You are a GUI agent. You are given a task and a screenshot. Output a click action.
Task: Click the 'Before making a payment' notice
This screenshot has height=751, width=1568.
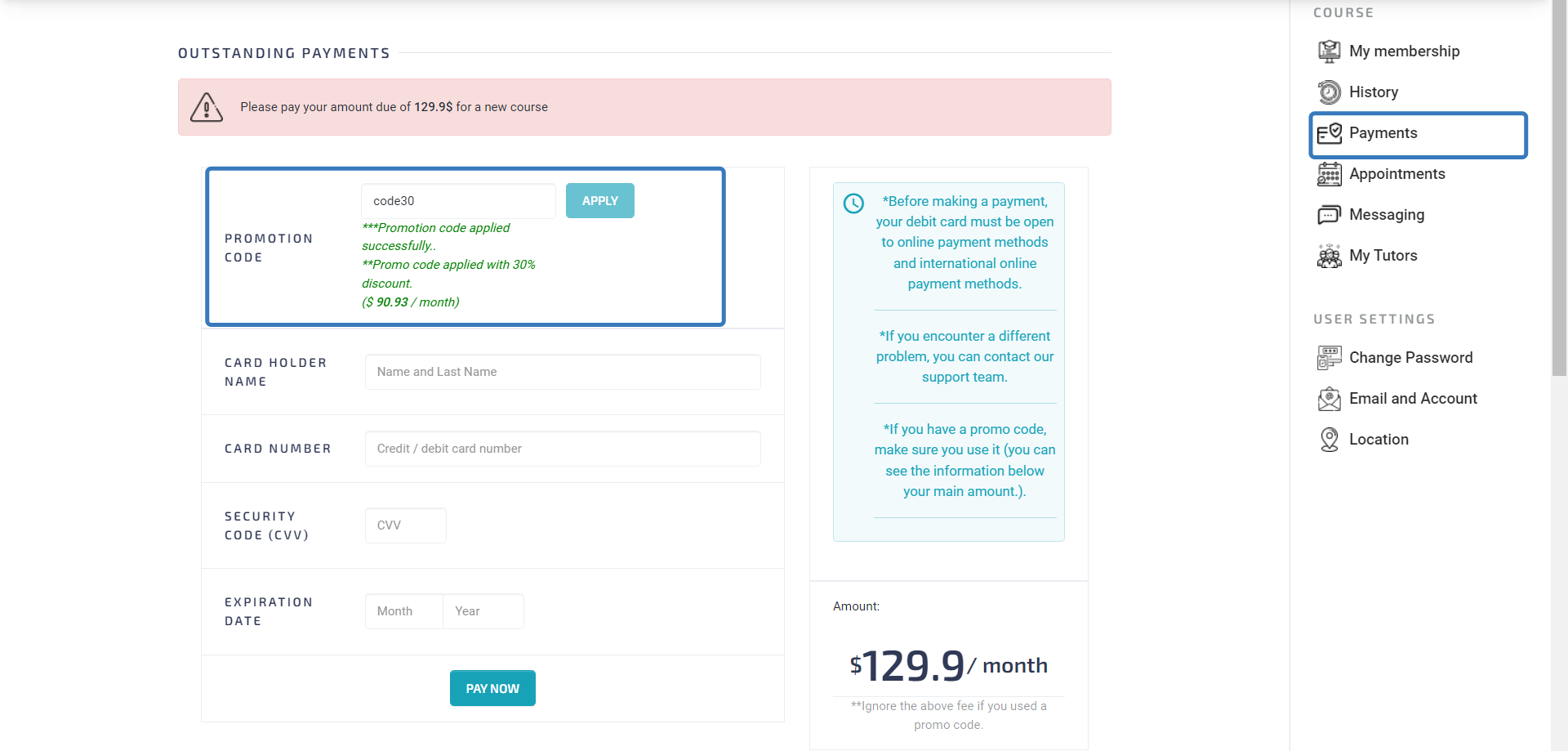[x=964, y=243]
